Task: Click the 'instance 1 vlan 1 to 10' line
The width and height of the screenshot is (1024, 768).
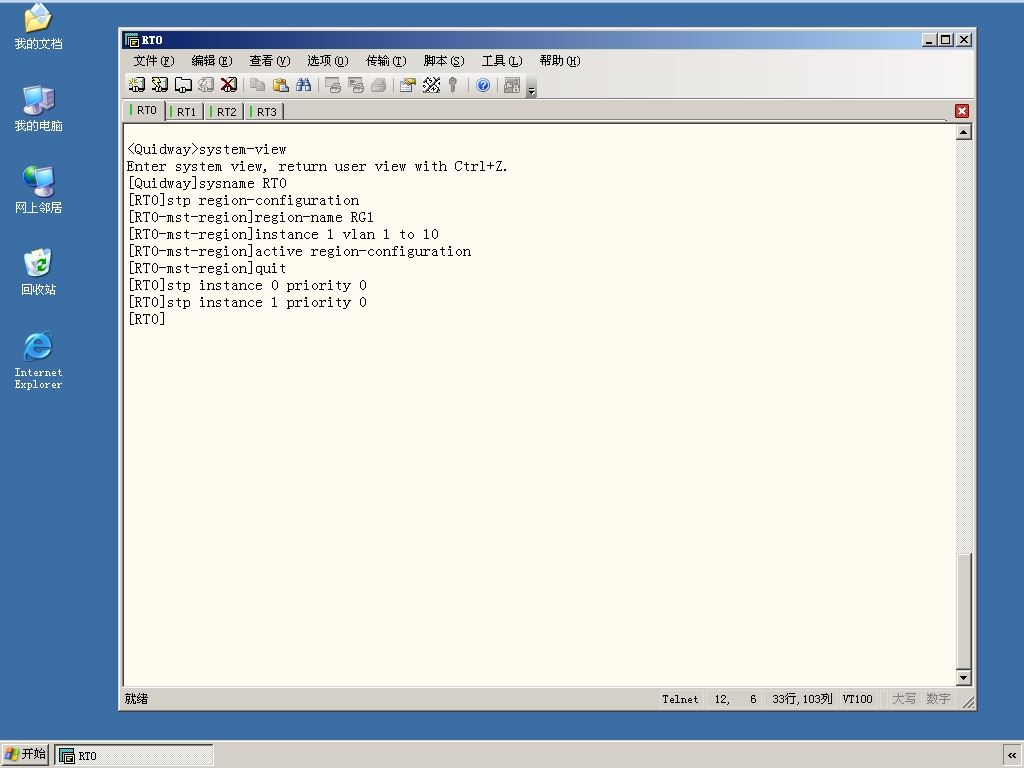Action: pyautogui.click(x=283, y=234)
